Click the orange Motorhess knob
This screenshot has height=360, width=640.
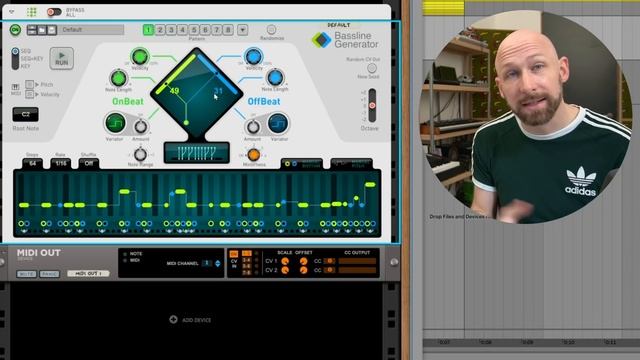(x=253, y=155)
